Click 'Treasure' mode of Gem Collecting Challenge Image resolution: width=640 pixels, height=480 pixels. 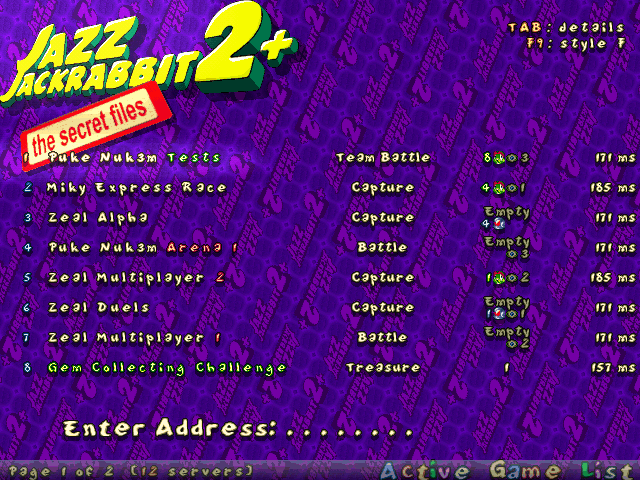(383, 368)
